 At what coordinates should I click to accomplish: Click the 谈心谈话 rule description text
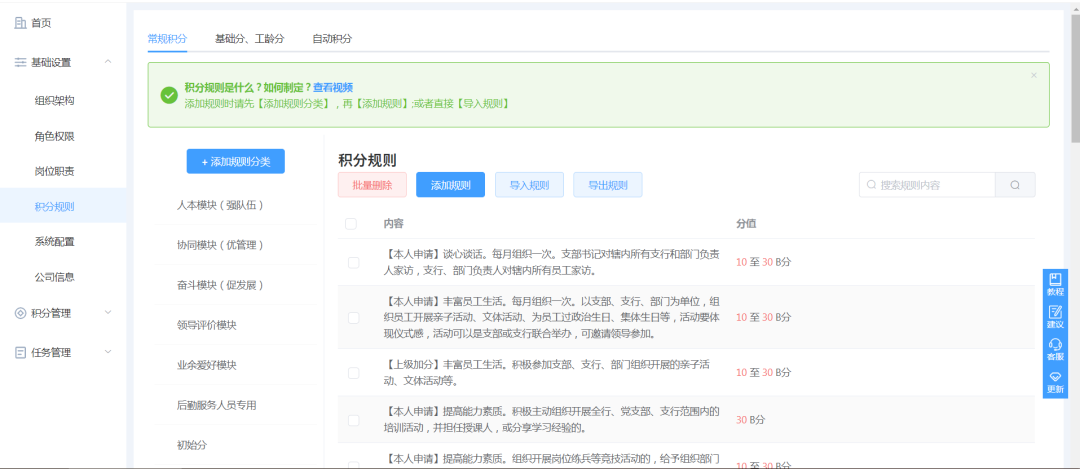[x=552, y=262]
